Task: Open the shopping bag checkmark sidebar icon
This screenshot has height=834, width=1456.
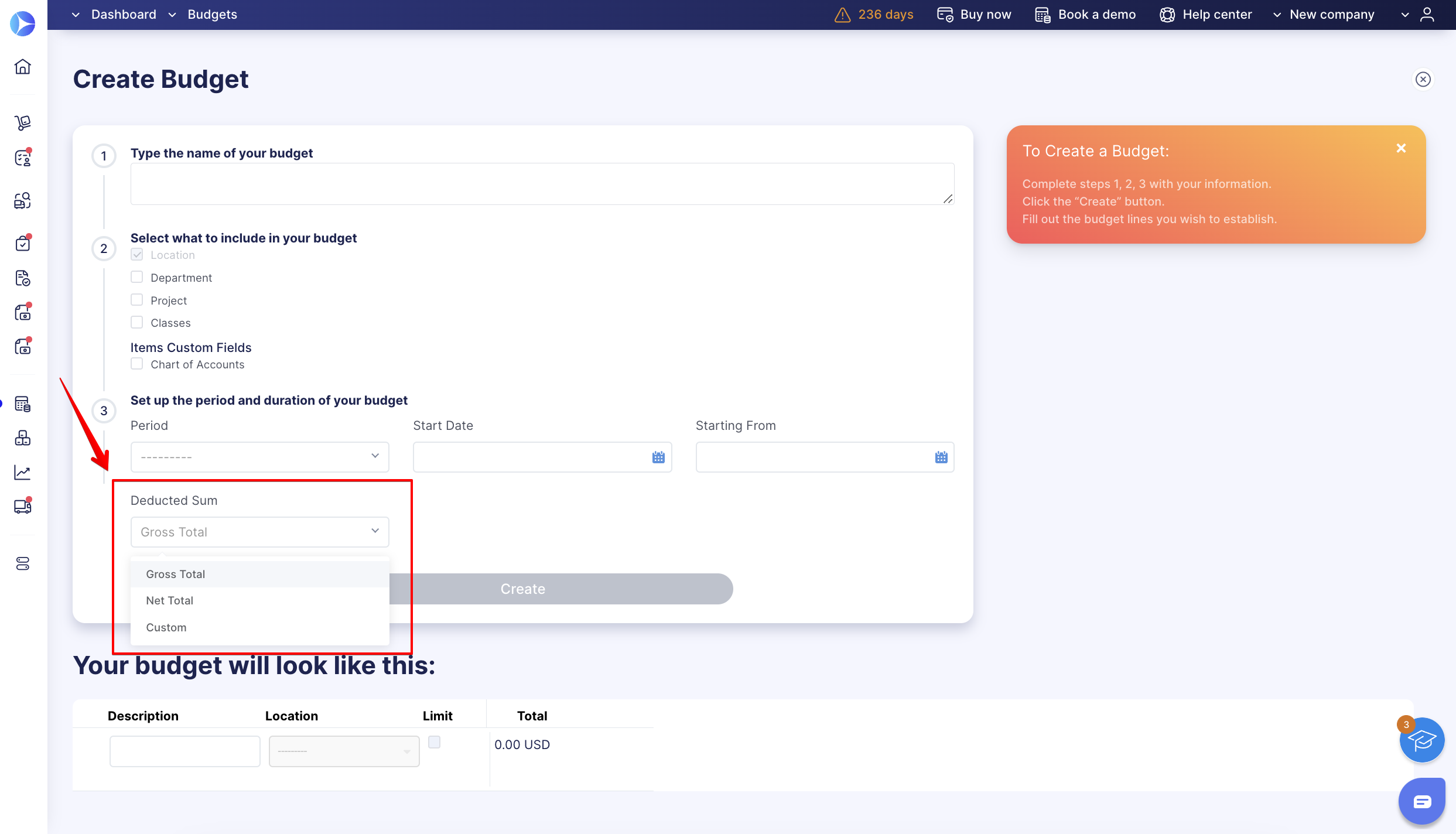Action: [23, 243]
